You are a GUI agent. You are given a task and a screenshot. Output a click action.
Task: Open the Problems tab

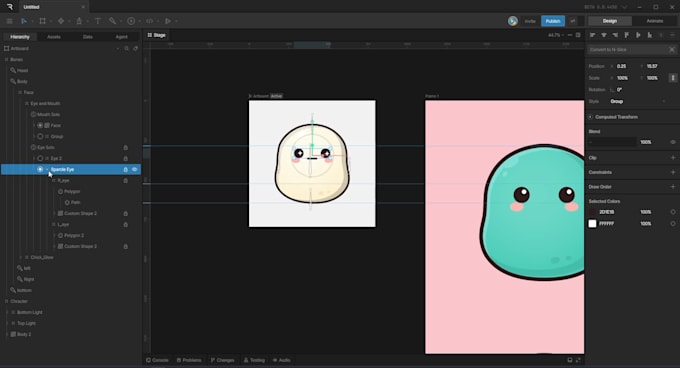pyautogui.click(x=189, y=360)
